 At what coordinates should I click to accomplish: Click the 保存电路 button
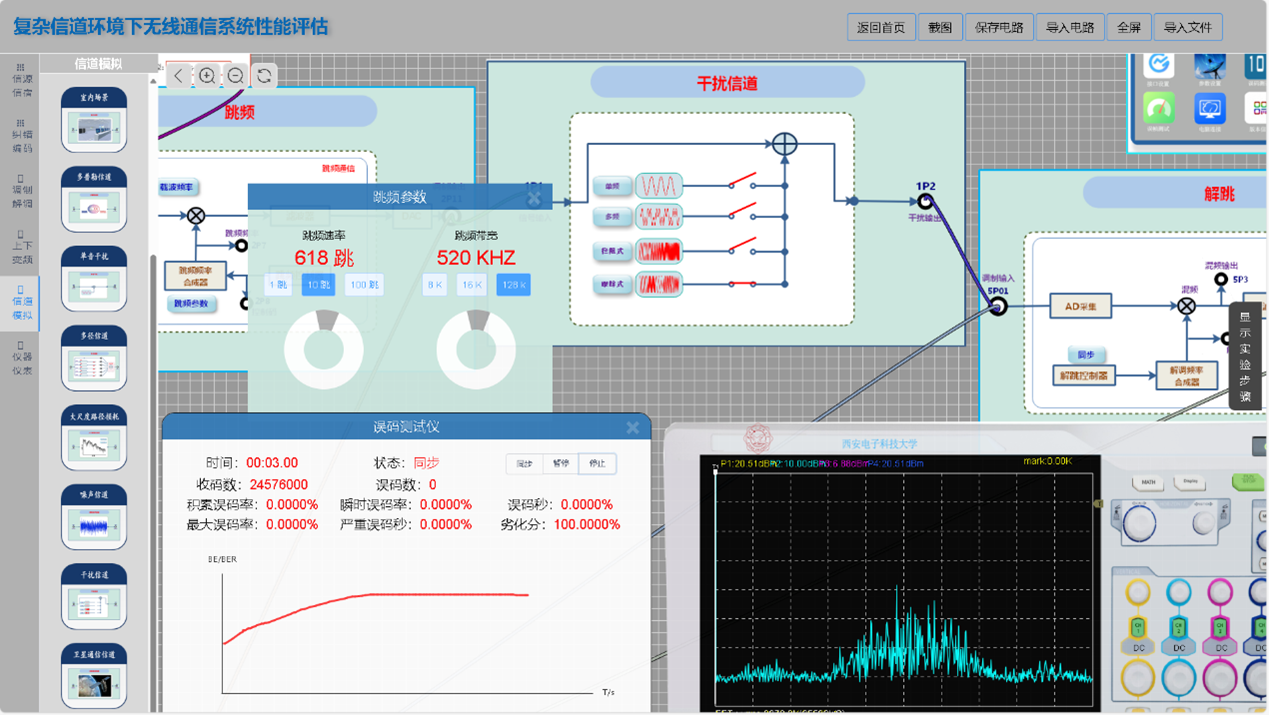(999, 28)
